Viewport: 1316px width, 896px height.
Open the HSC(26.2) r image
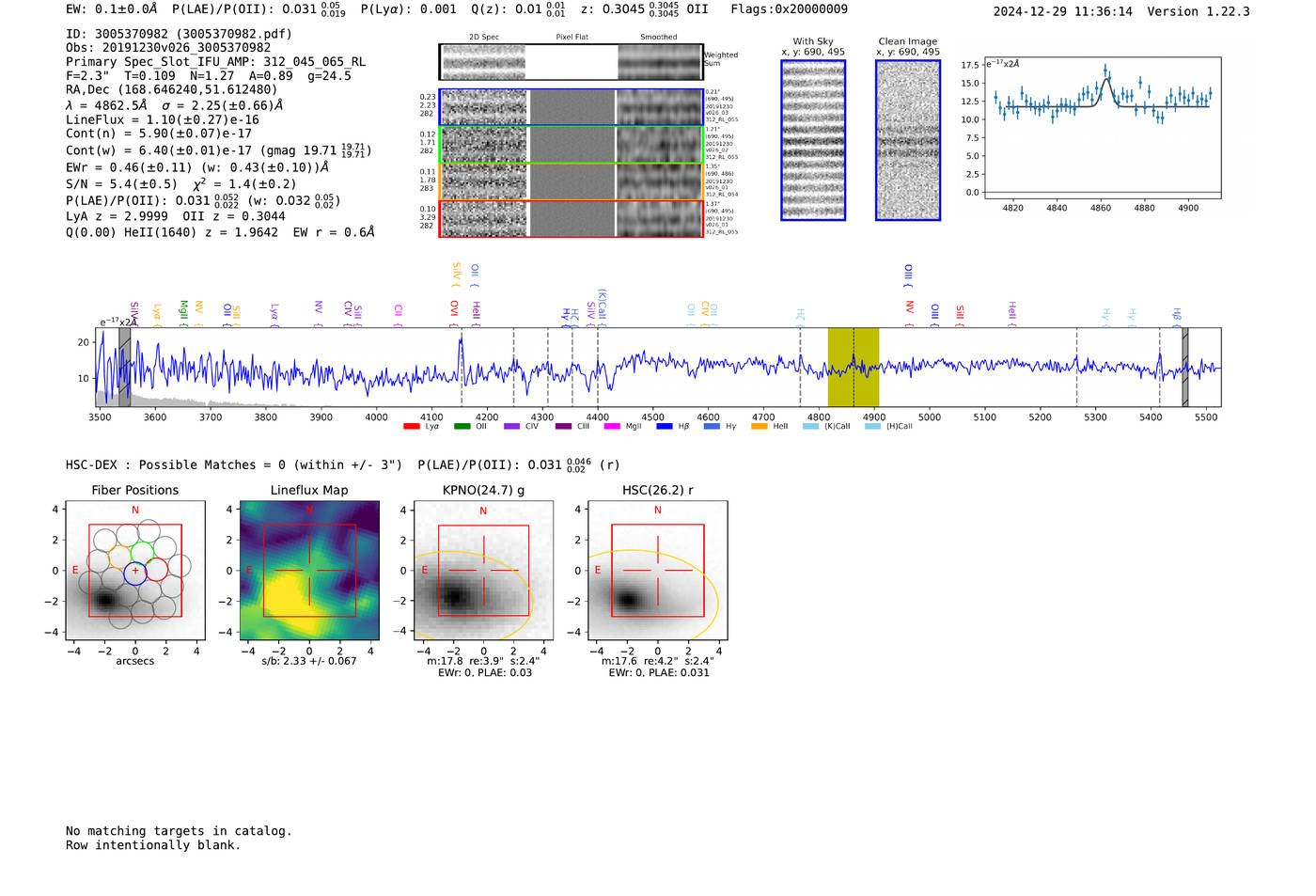657,571
